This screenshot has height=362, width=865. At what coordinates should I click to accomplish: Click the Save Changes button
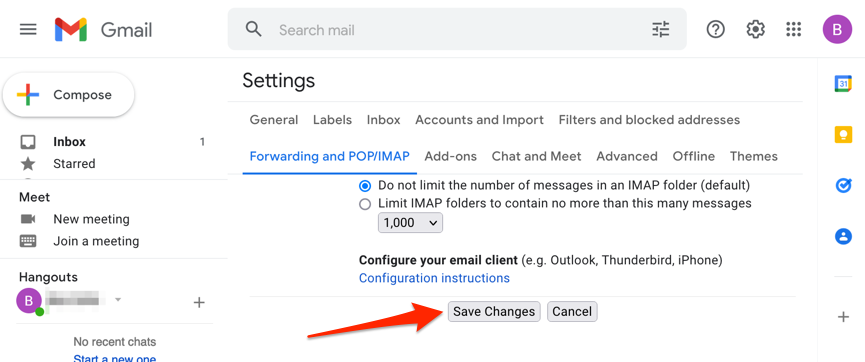click(x=494, y=312)
